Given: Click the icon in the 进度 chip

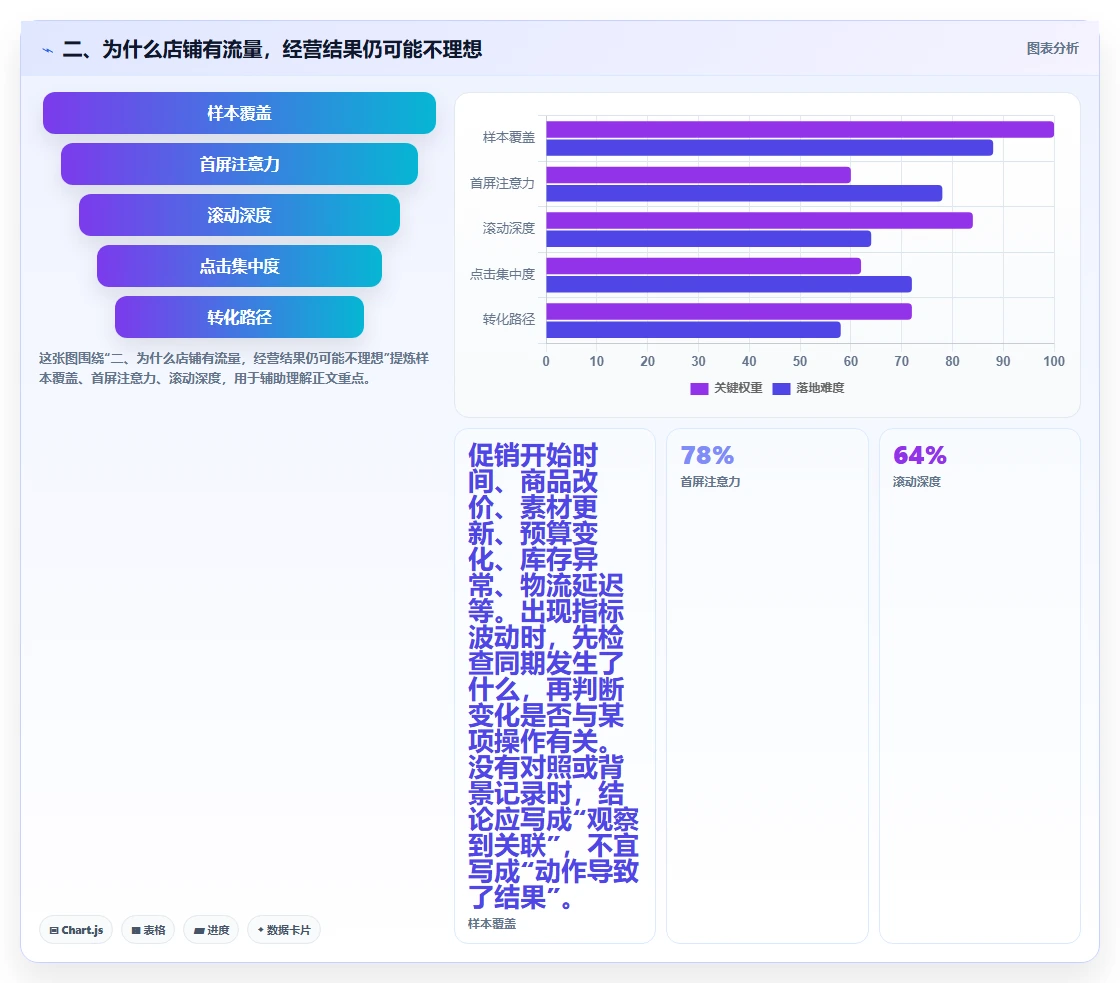Looking at the screenshot, I should [x=199, y=930].
